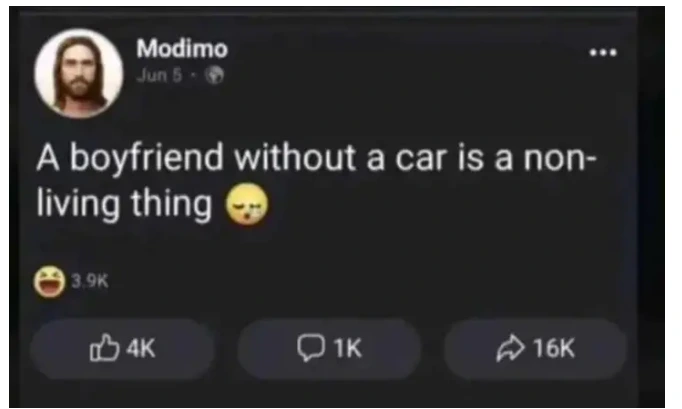Image resolution: width=682 pixels, height=409 pixels.
Task: Click the 4K likes count
Action: click(140, 348)
